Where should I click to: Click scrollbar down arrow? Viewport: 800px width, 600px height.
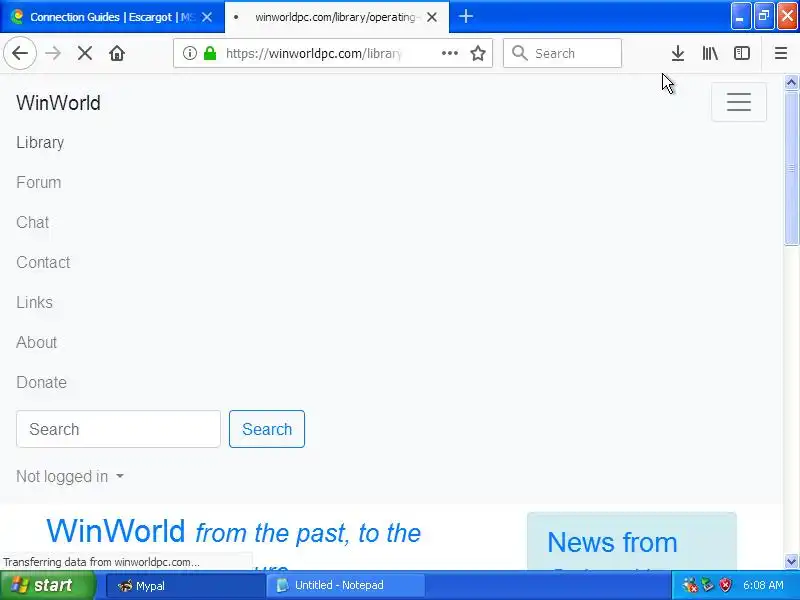coord(791,562)
